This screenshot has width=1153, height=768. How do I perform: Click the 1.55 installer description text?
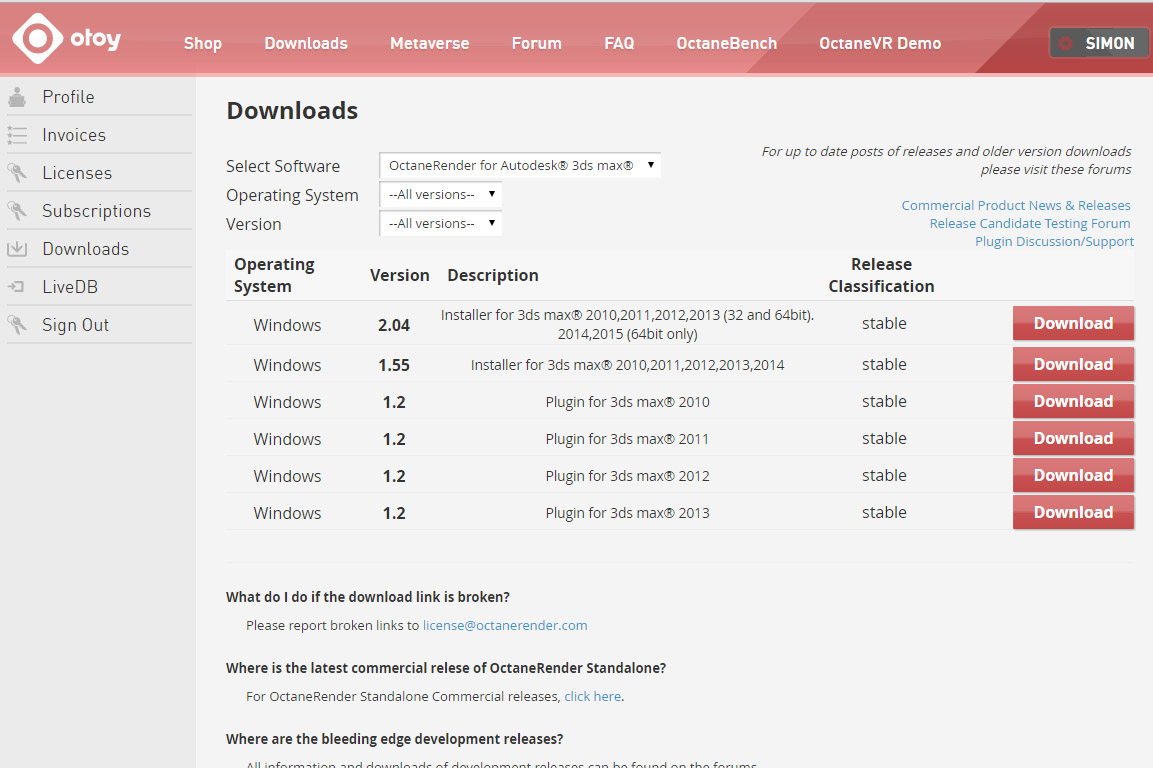pos(627,366)
